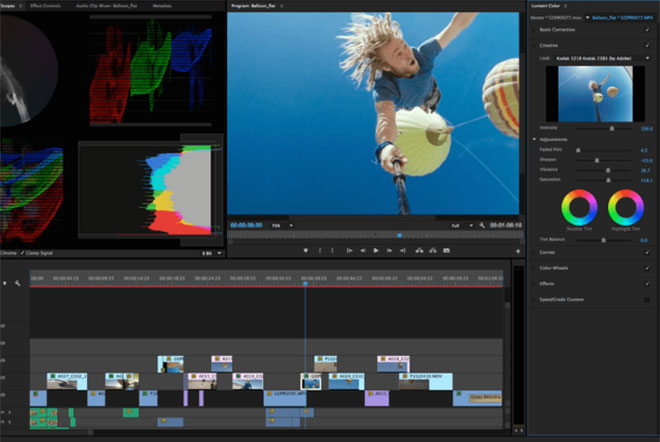This screenshot has height=442, width=660.
Task: Open the button editor plus icon
Action: (x=516, y=250)
